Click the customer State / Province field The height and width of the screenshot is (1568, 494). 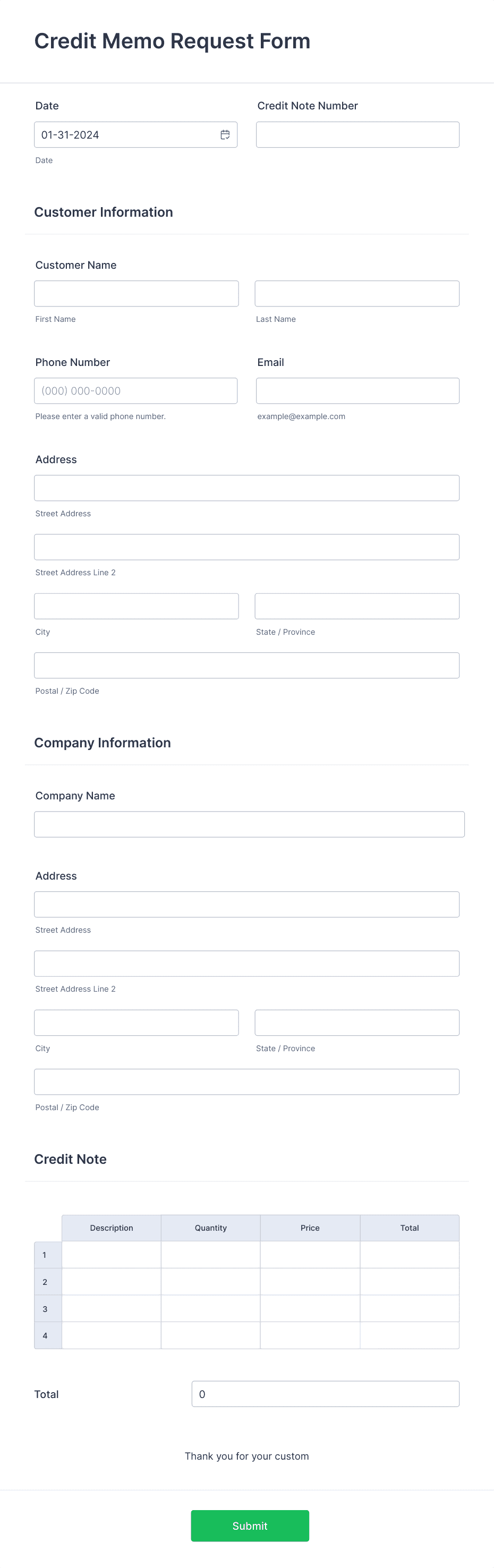[357, 606]
